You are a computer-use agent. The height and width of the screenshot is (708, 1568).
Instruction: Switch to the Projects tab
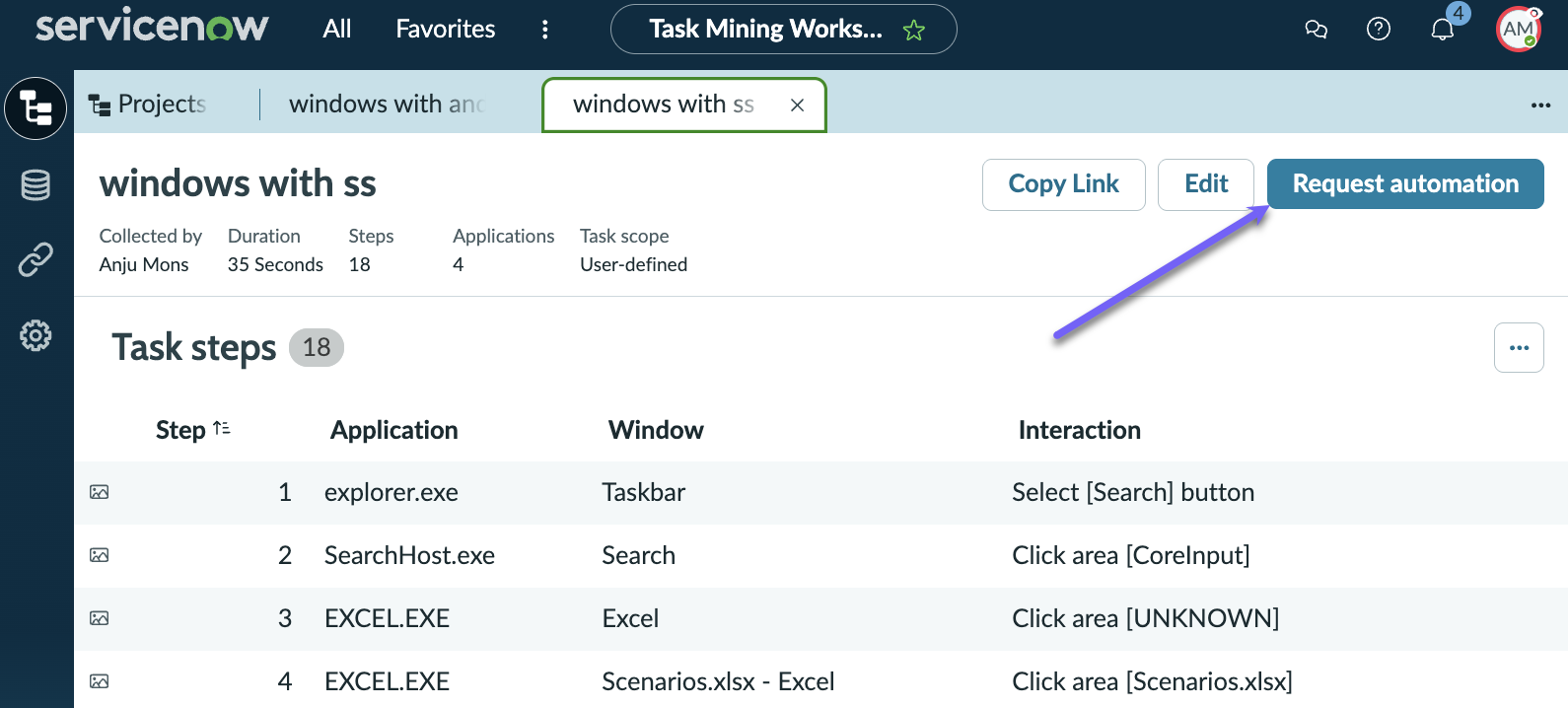[x=148, y=104]
